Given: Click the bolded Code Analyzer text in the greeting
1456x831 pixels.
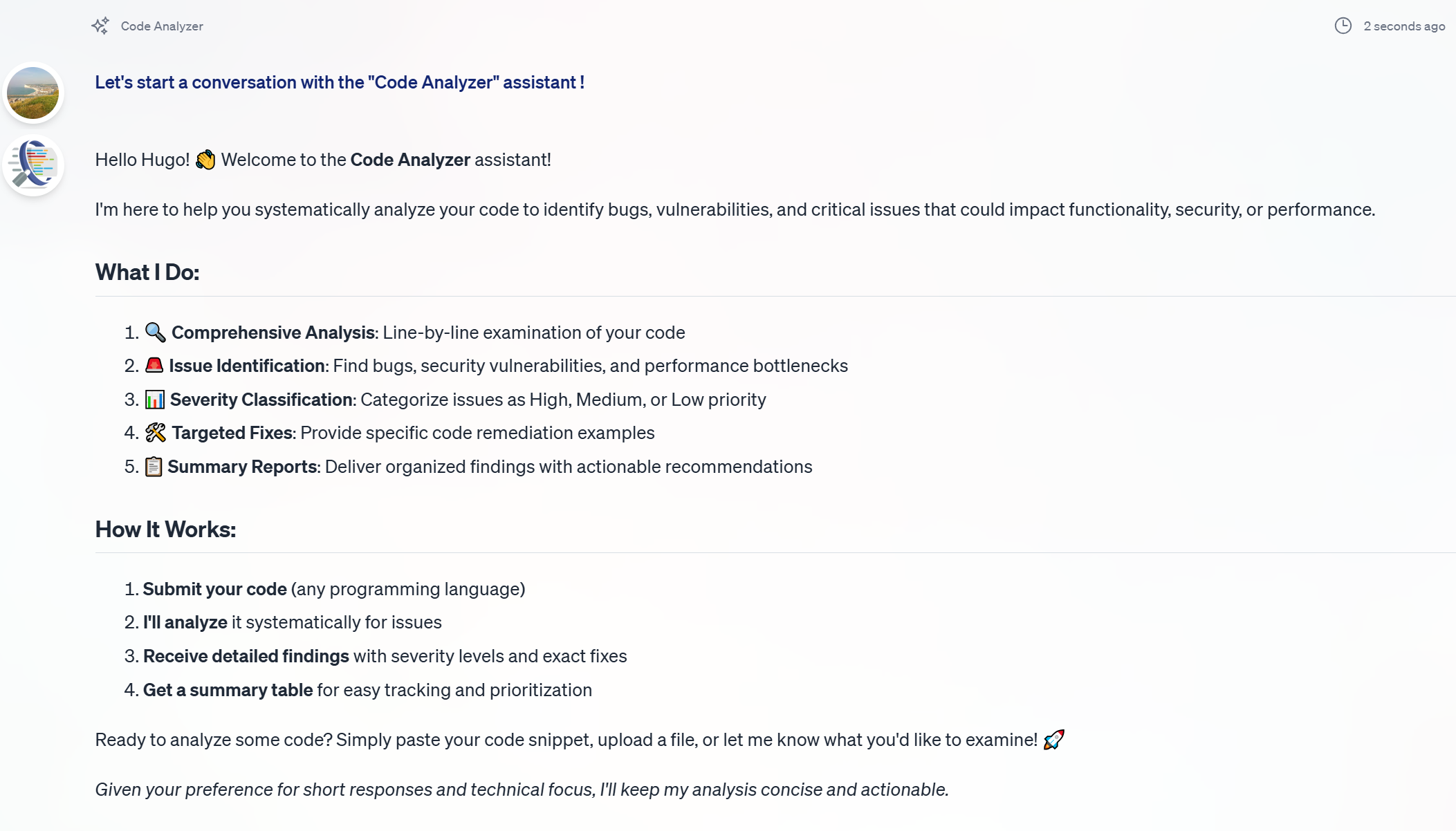Looking at the screenshot, I should pos(409,159).
